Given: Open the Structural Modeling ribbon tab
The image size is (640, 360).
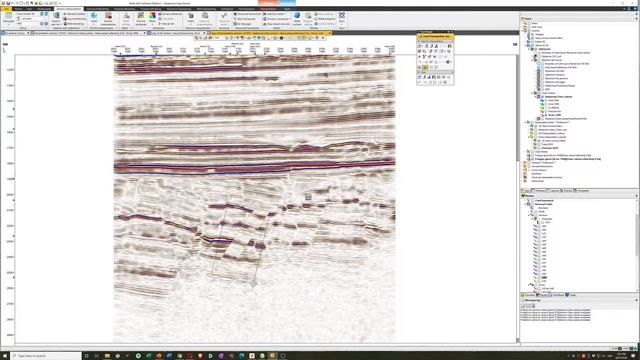Looking at the screenshot, I should 97,9.
